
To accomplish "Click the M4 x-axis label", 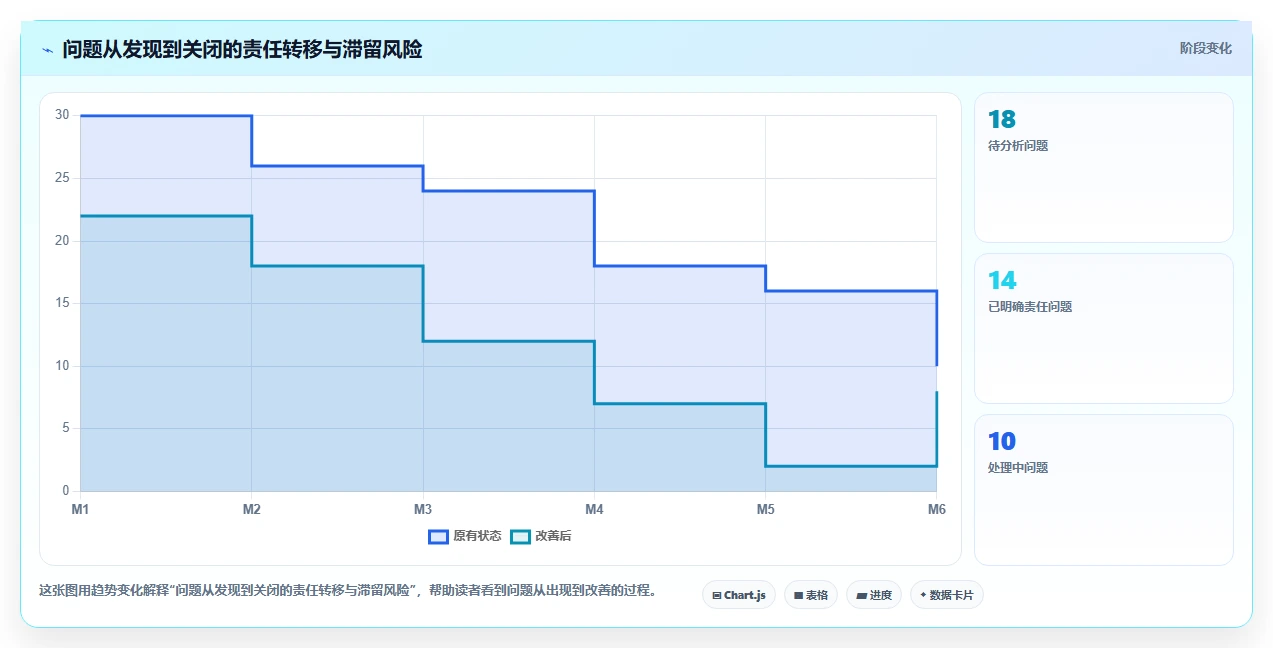I will tap(594, 509).
